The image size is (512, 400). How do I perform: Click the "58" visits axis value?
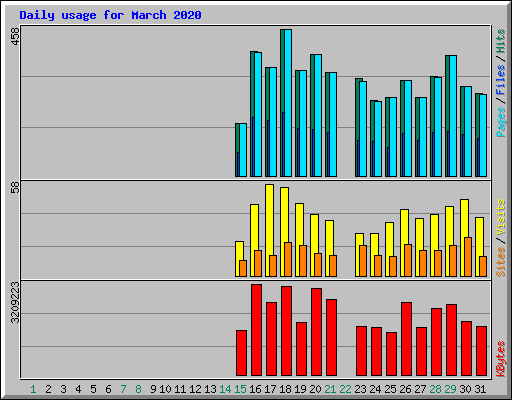[15, 187]
